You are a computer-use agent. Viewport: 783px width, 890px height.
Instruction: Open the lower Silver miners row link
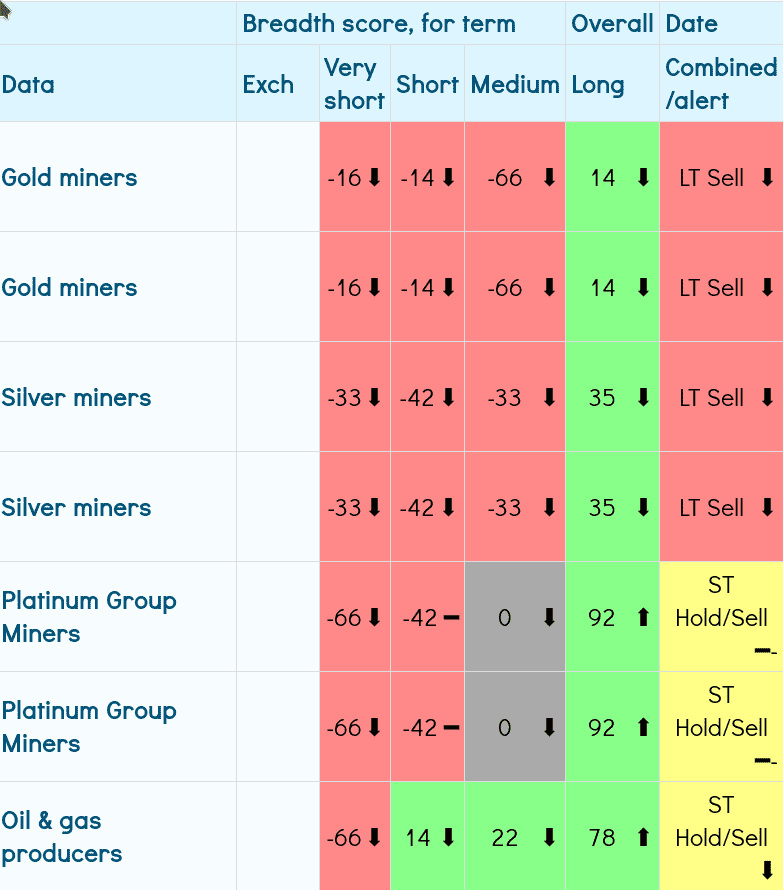(76, 508)
